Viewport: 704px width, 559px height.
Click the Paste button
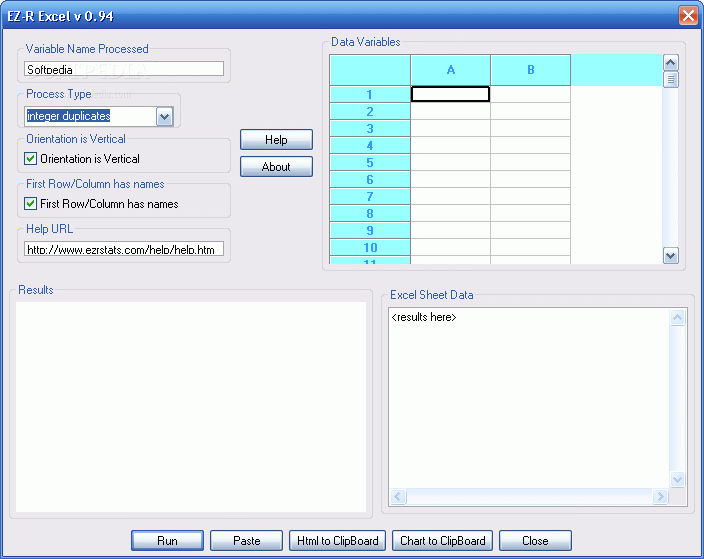246,540
